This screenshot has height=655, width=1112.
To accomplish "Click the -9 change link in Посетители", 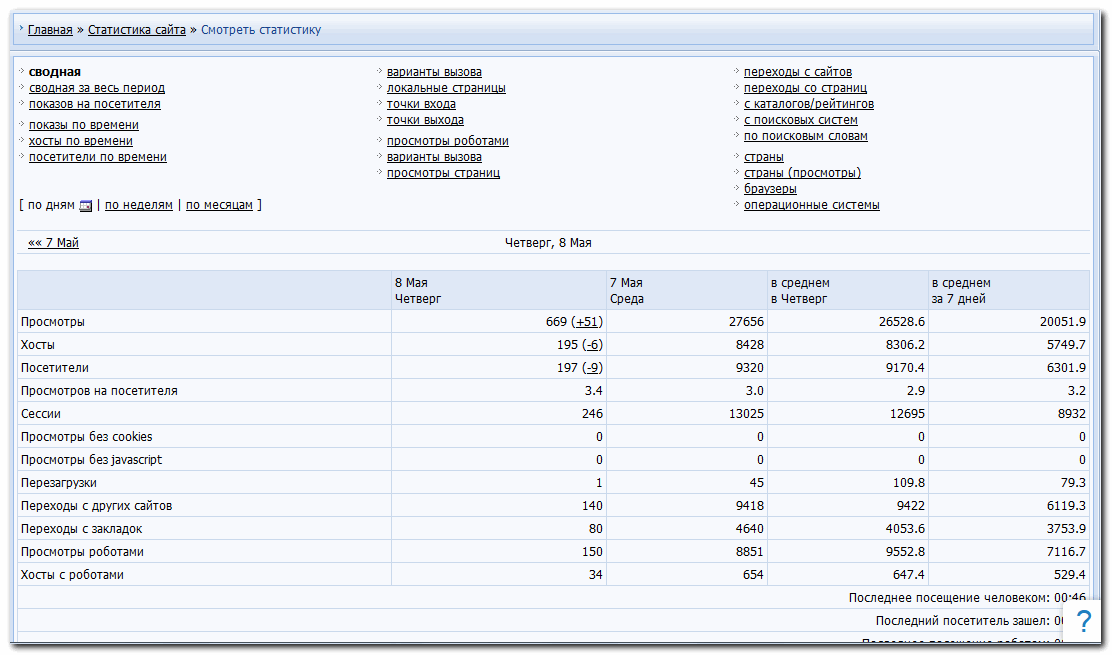I will (592, 368).
